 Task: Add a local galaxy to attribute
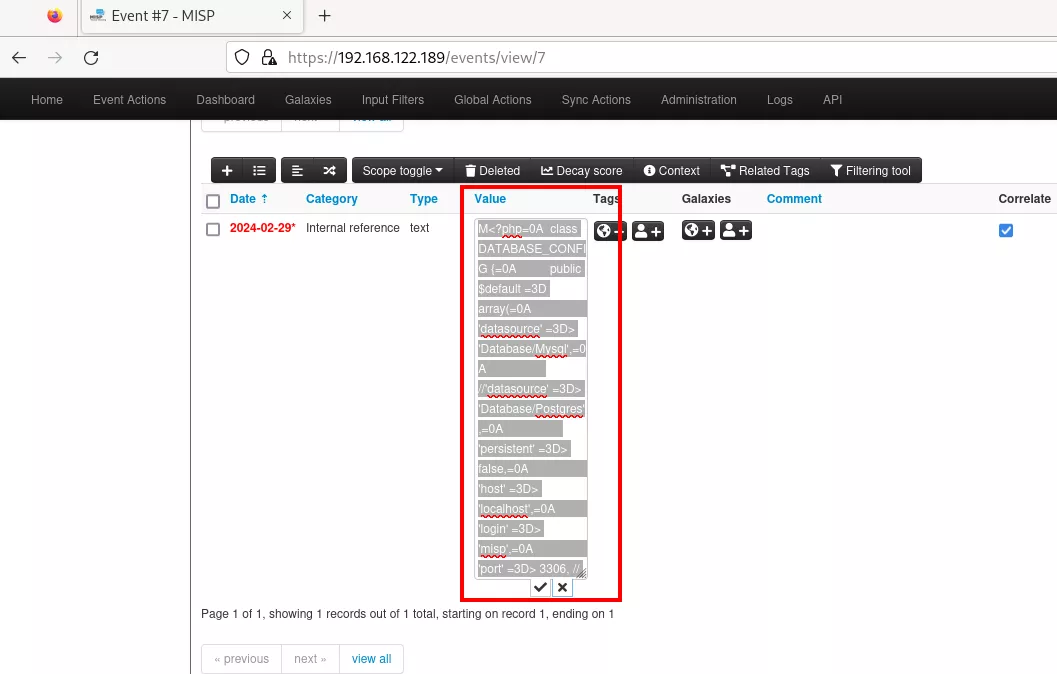(736, 231)
